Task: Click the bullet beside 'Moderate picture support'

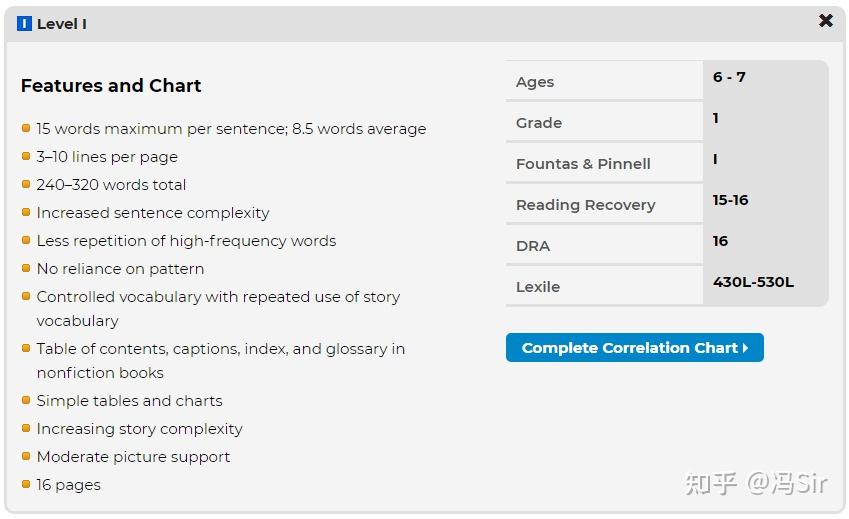Action: 26,456
